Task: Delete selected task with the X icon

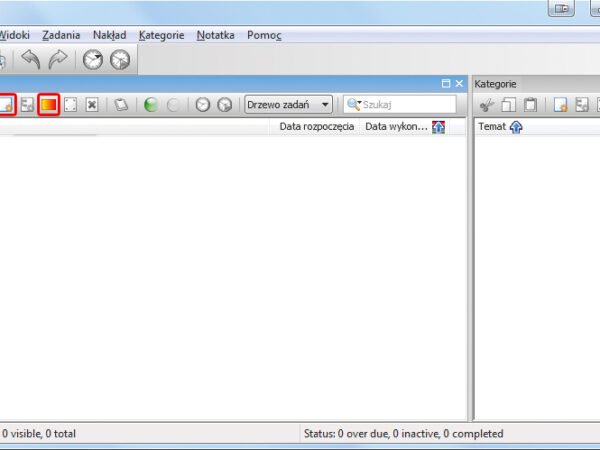Action: tap(92, 104)
